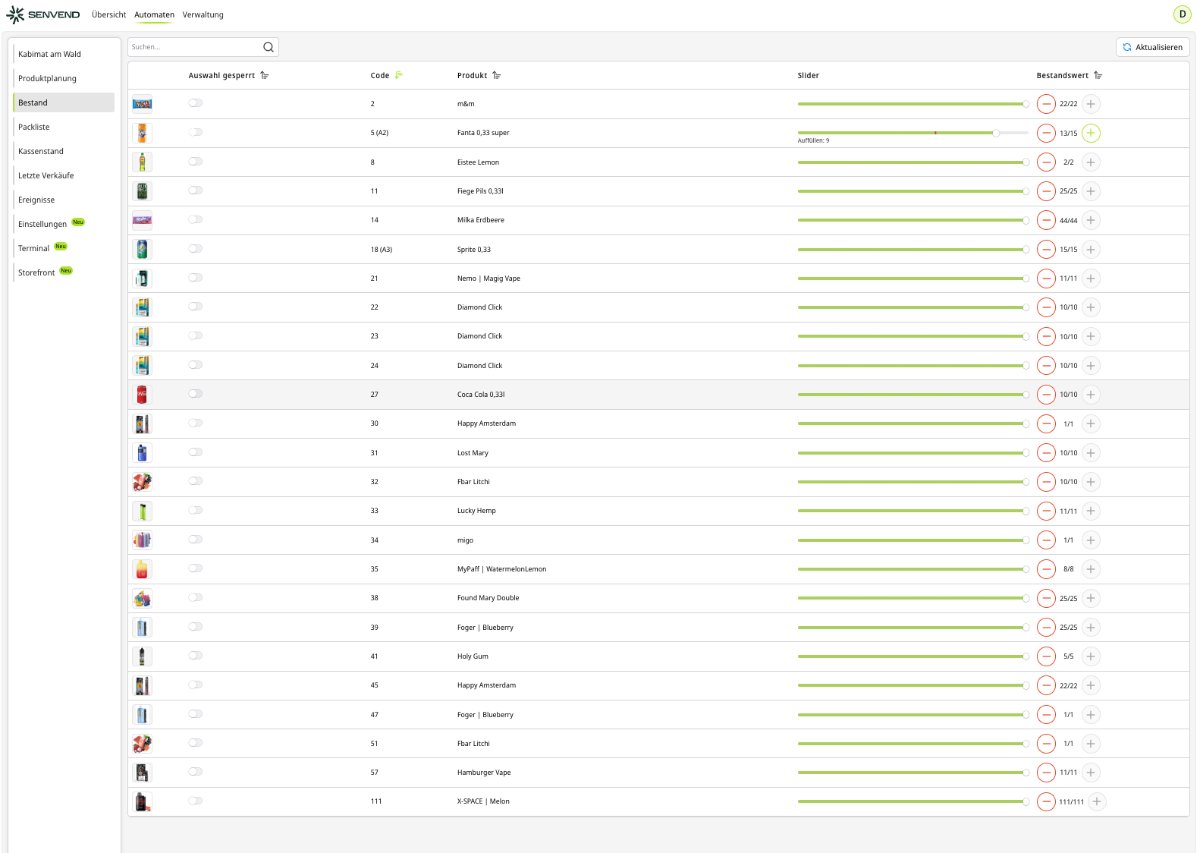1200x853 pixels.
Task: Decrease stock for m&m
Action: 1046,103
